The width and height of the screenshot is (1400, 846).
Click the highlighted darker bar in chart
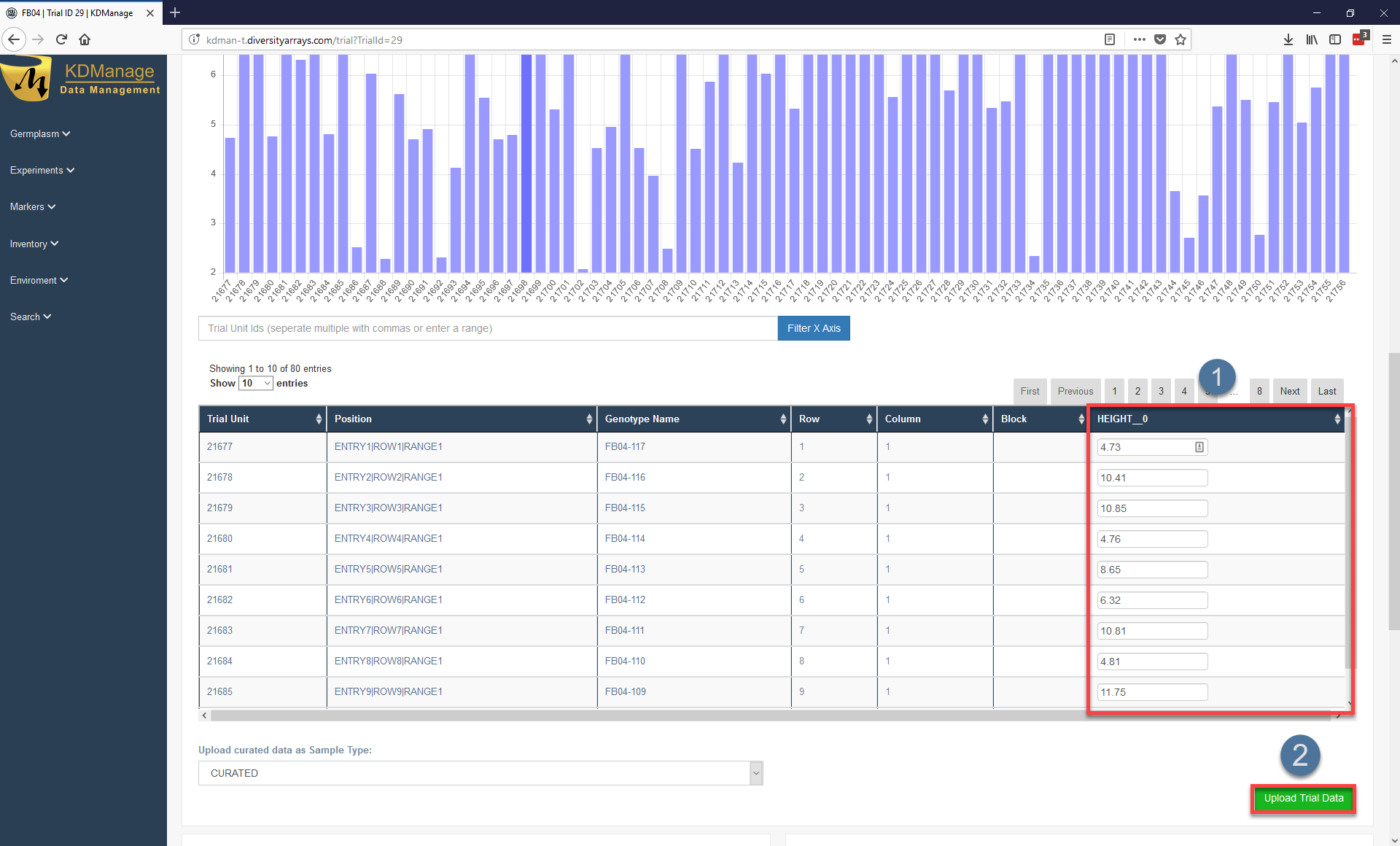[526, 164]
